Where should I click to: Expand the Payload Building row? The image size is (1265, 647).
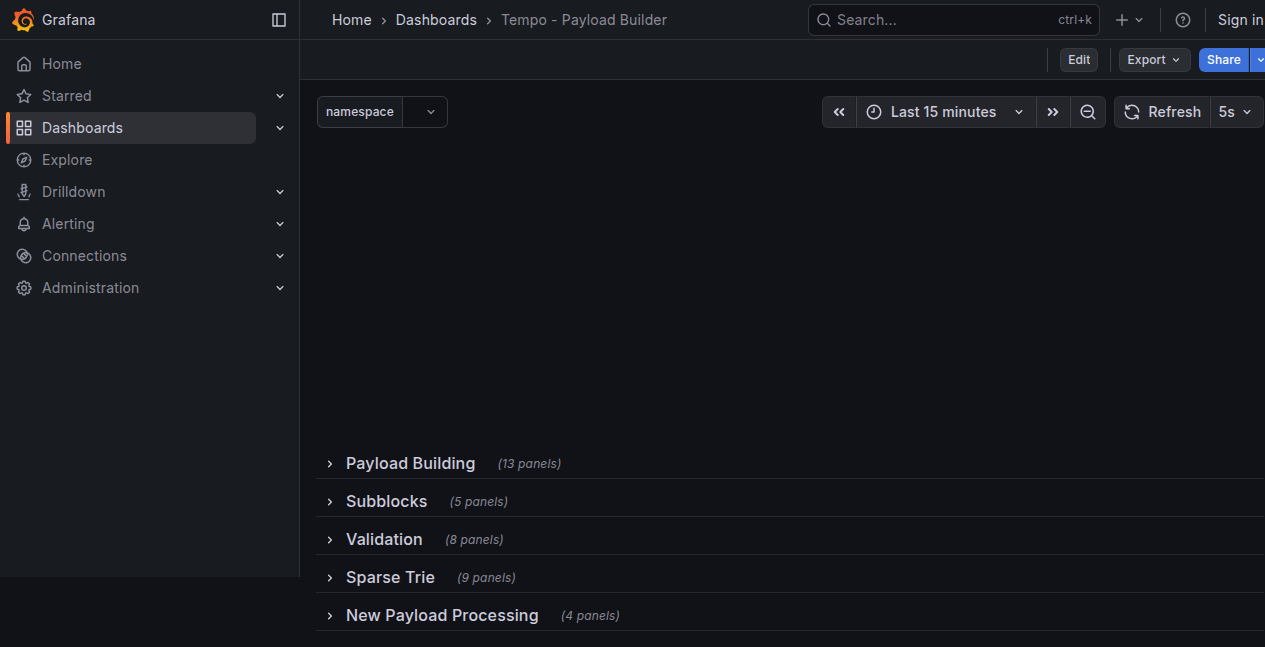[330, 464]
